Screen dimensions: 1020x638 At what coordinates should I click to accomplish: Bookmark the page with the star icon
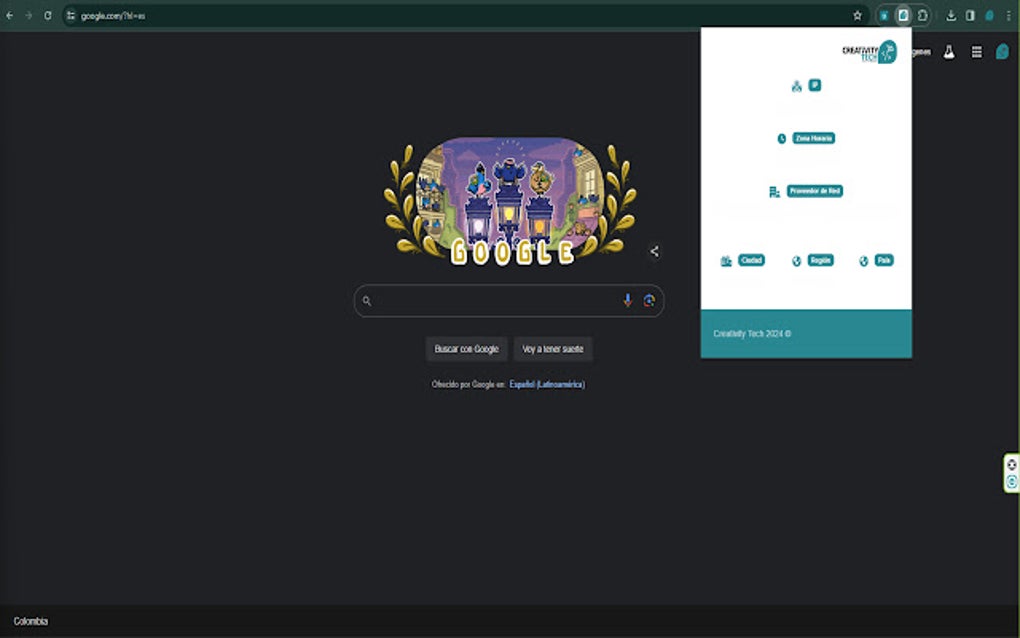pyautogui.click(x=856, y=15)
